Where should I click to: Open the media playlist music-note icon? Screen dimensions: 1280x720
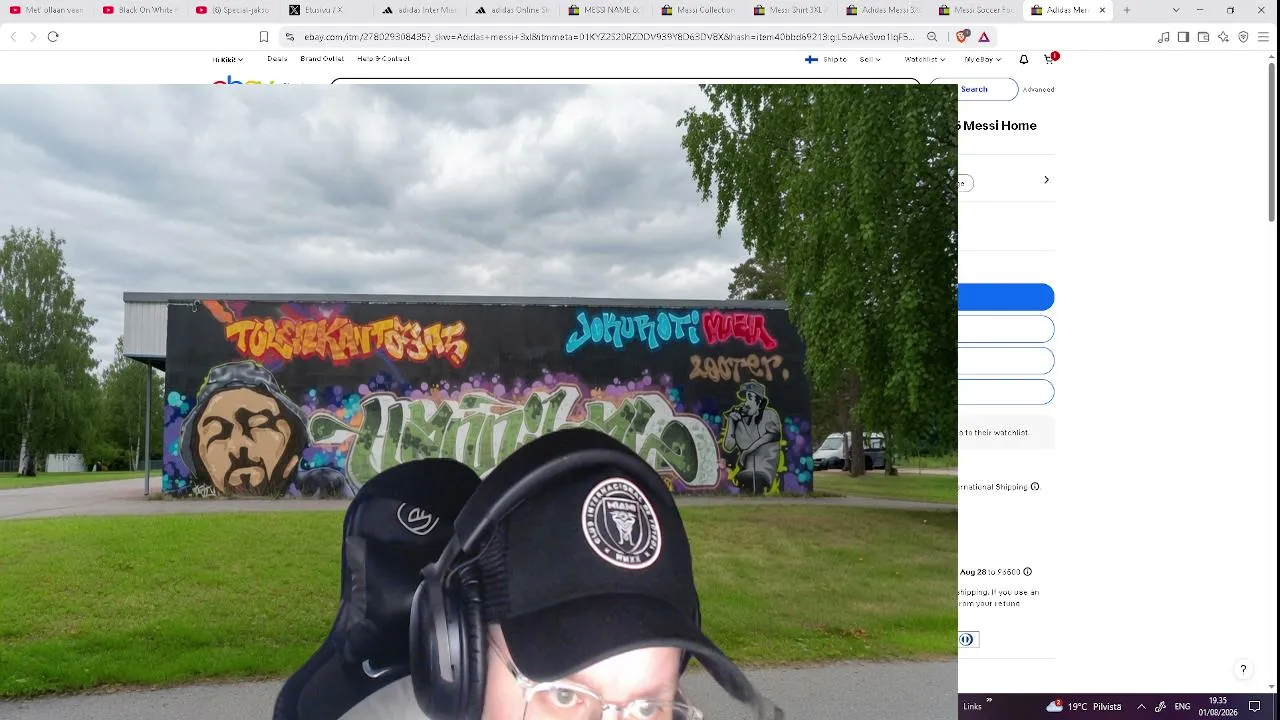click(1163, 37)
